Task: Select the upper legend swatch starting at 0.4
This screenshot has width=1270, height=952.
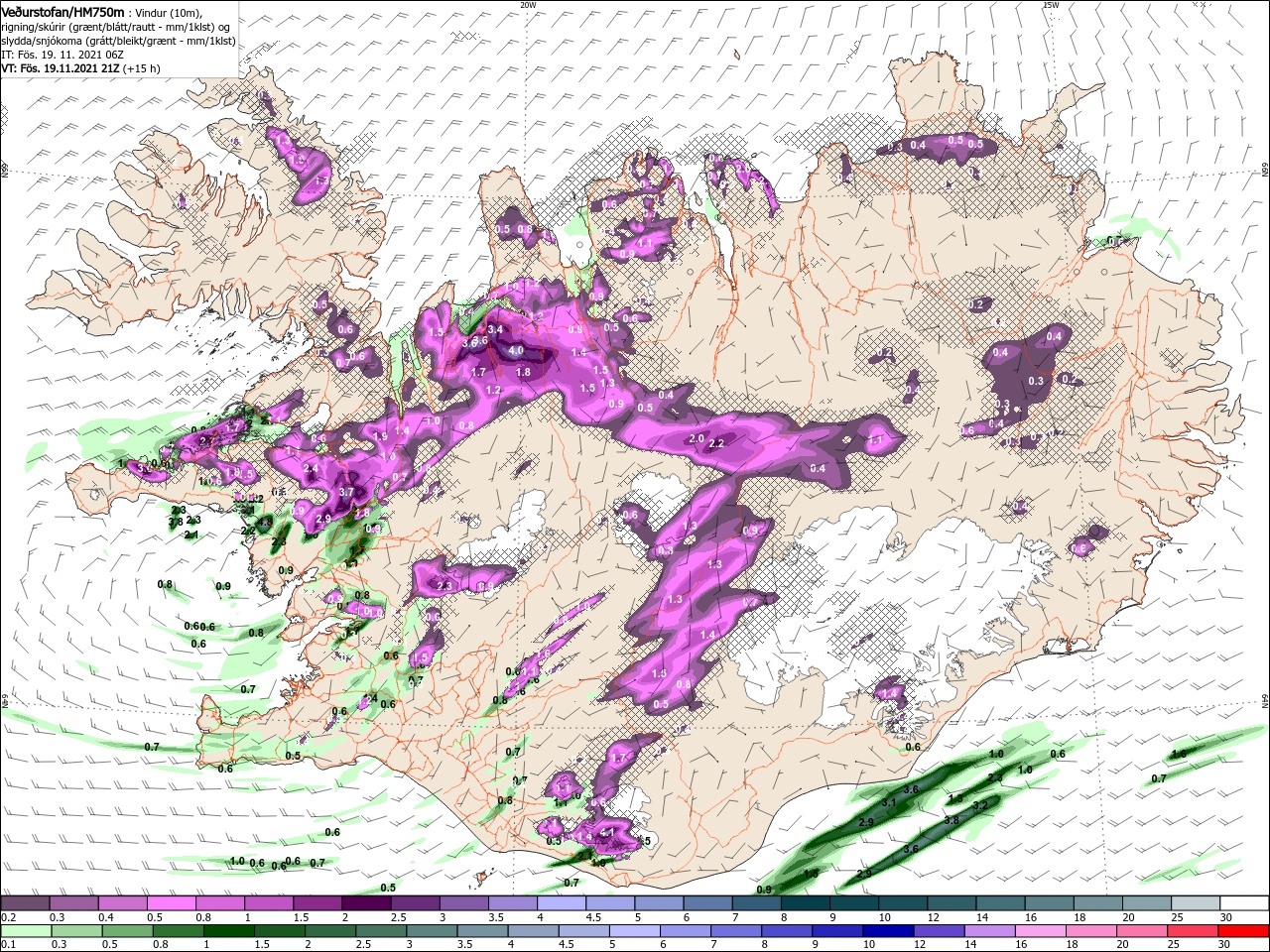Action: pos(122,903)
